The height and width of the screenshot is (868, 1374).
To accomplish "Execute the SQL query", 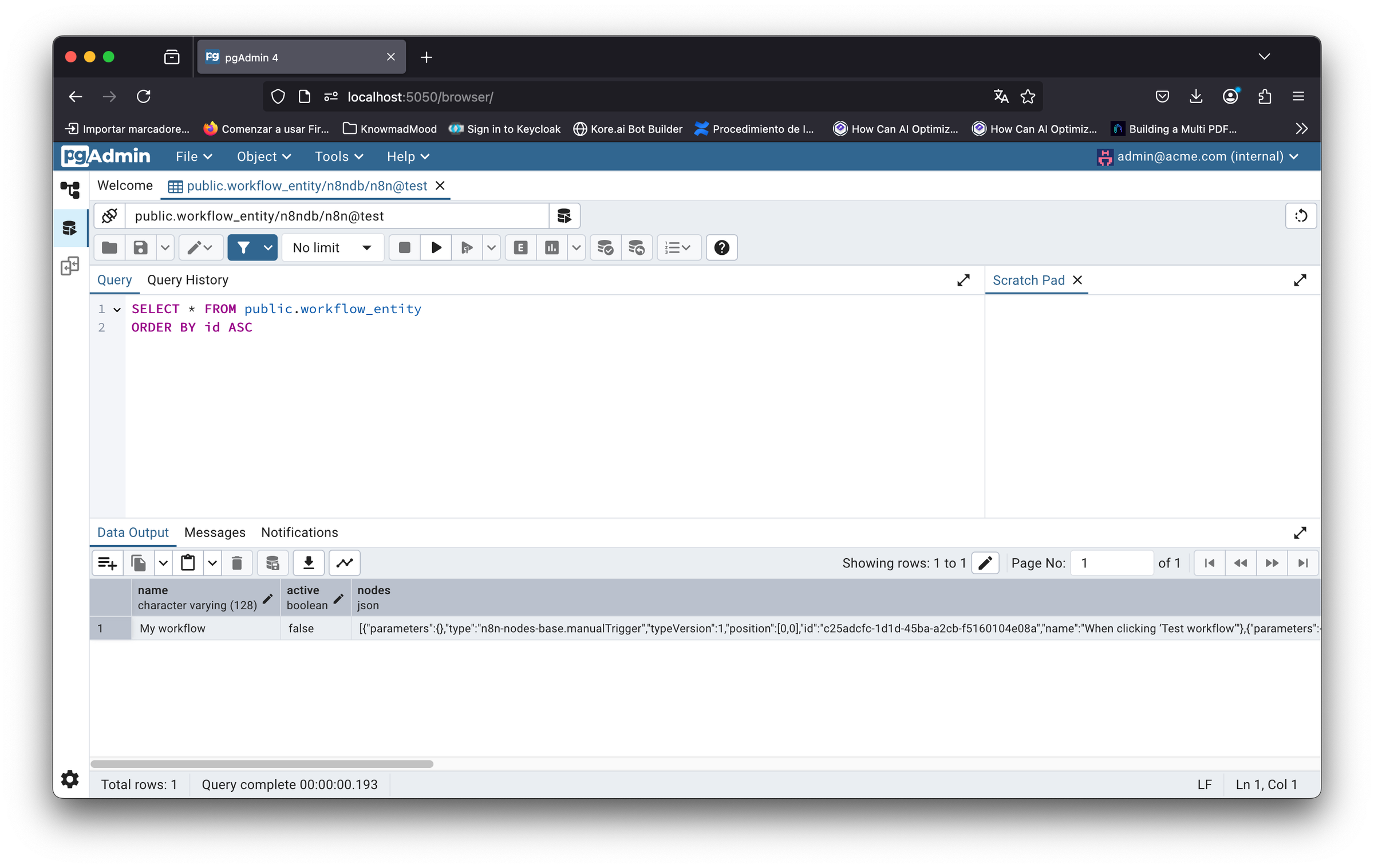I will pyautogui.click(x=436, y=247).
